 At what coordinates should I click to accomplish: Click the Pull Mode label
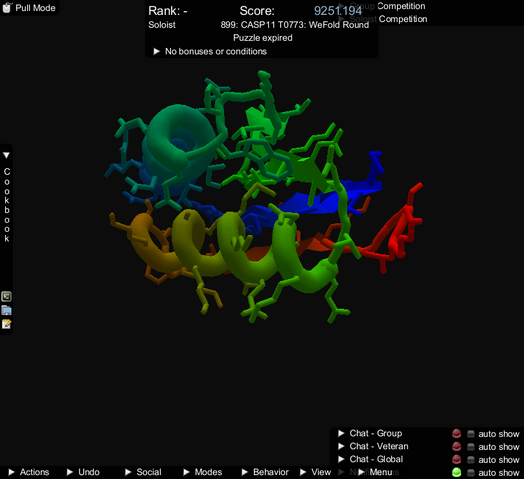[35, 8]
